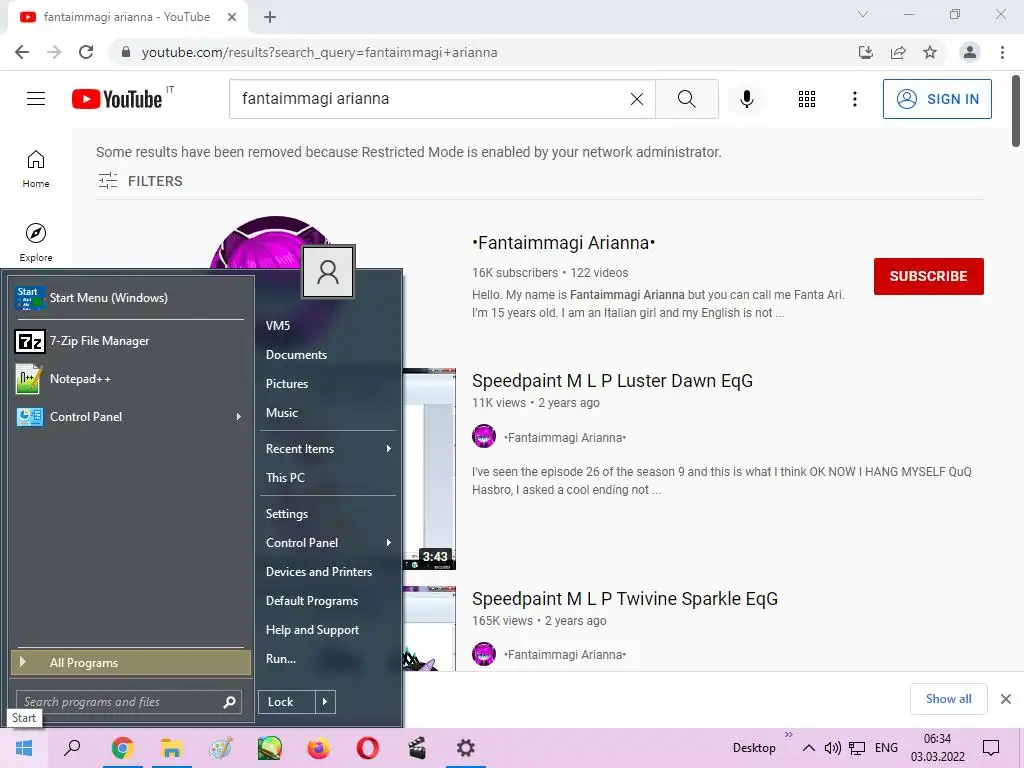
Task: Click Windows Start button on taskbar
Action: 24,748
